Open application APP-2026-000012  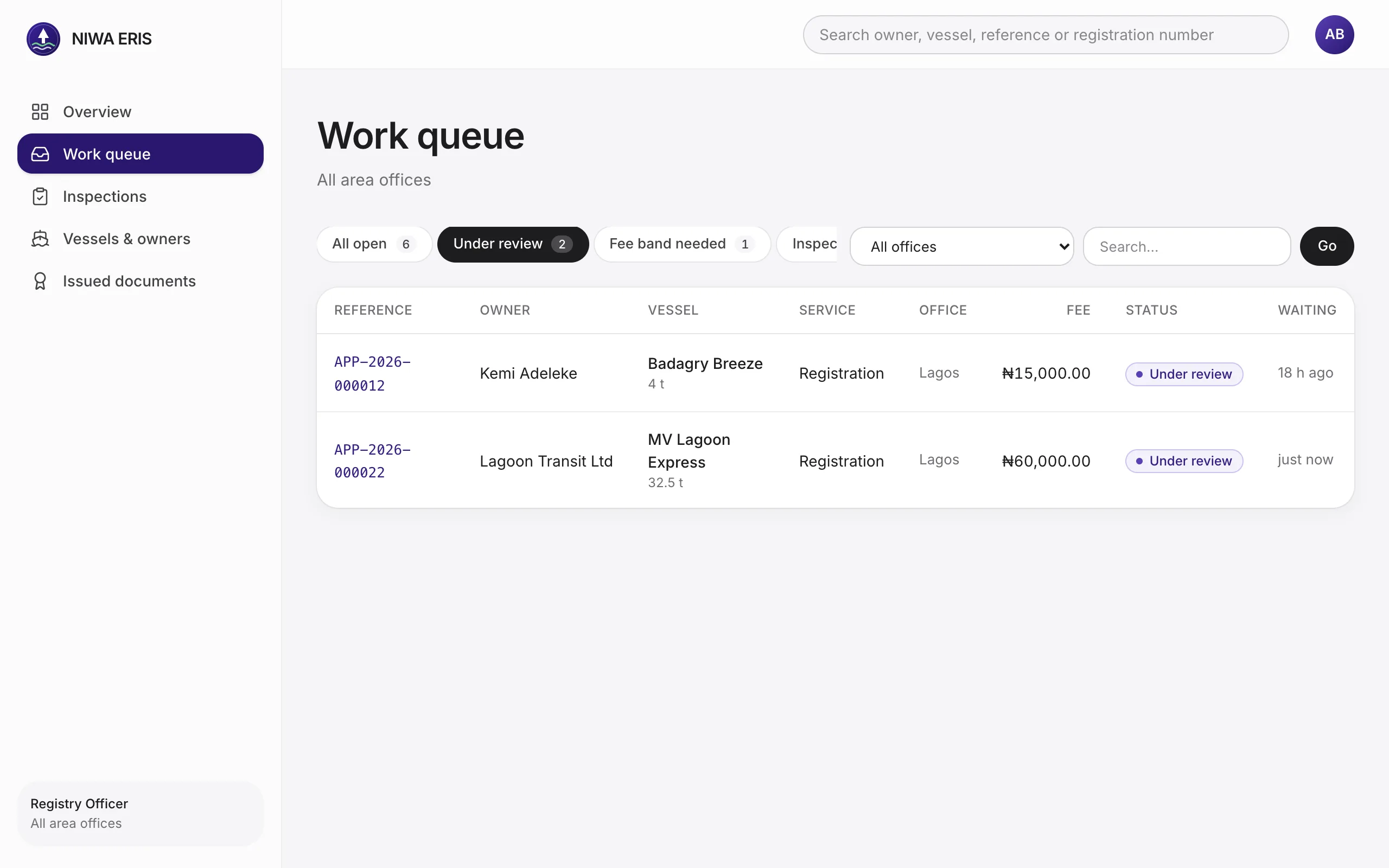[x=373, y=374]
